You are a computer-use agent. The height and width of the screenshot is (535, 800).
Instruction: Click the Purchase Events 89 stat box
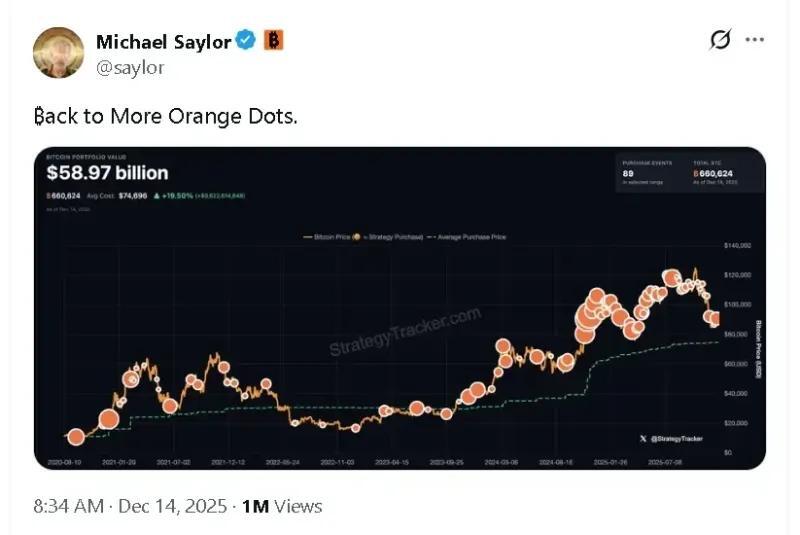coord(650,174)
